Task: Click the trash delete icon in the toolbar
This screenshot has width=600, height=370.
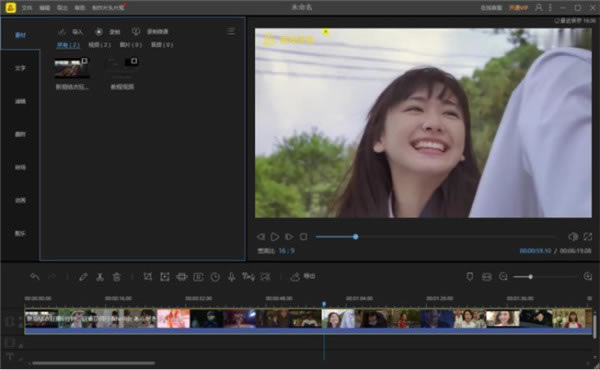Action: [117, 277]
